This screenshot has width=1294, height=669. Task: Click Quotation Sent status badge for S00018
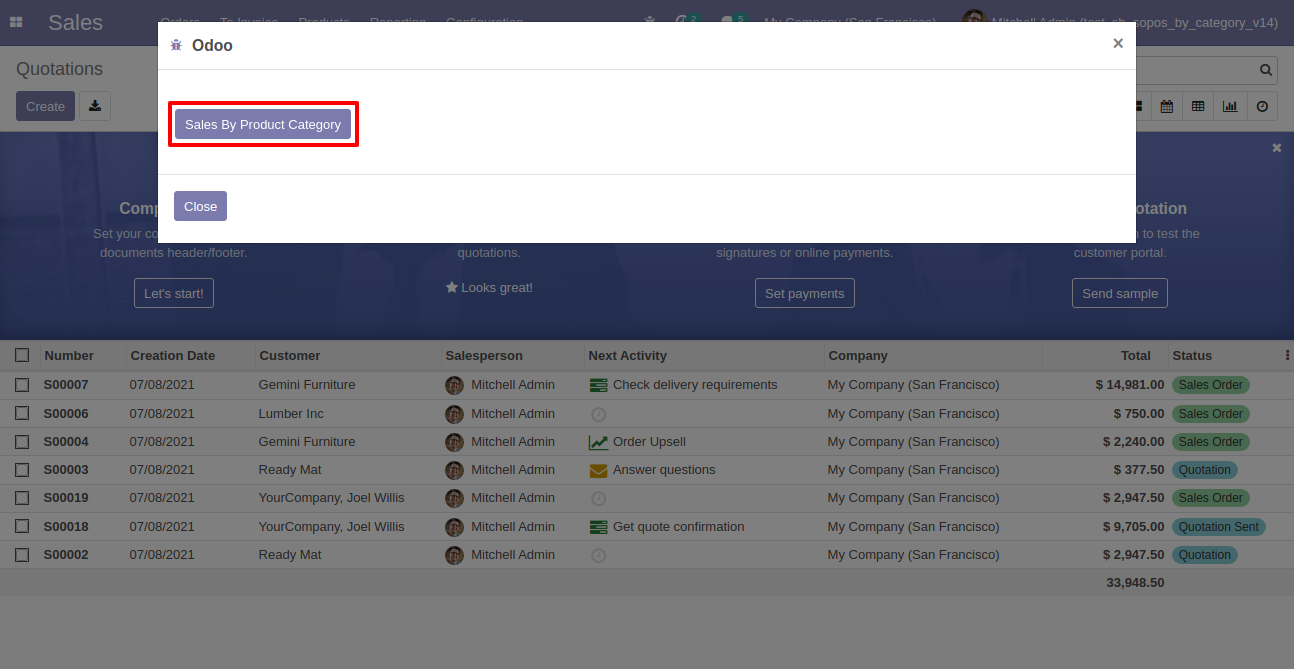[1218, 527]
